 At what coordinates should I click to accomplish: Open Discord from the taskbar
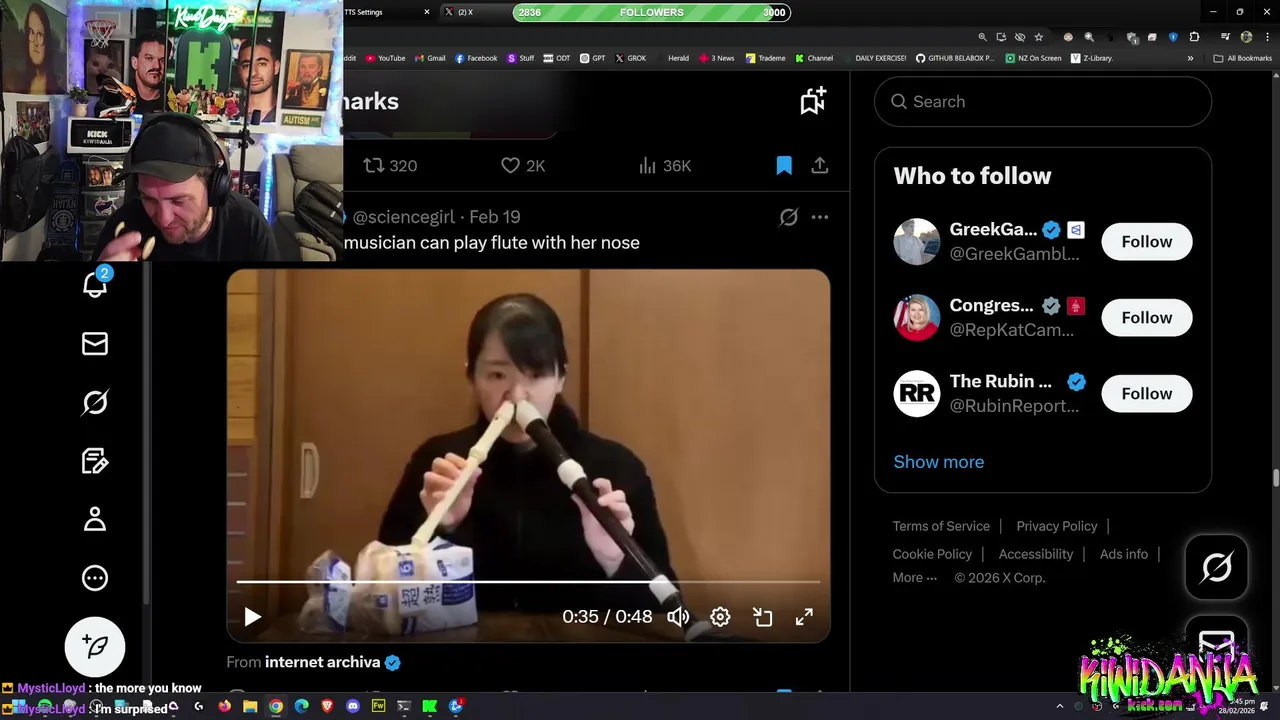pyautogui.click(x=353, y=706)
